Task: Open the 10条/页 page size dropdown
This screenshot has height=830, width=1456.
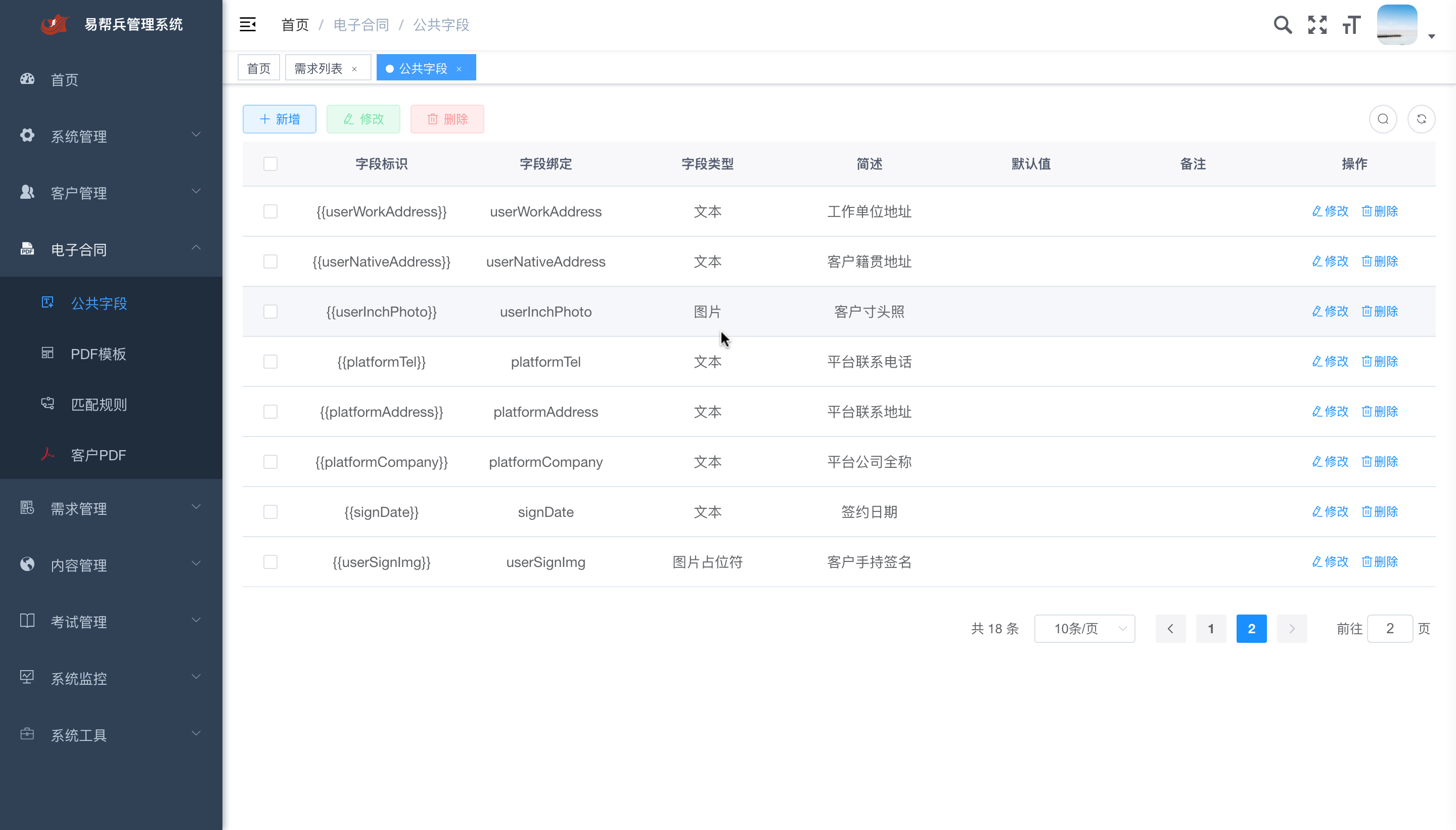Action: point(1084,629)
